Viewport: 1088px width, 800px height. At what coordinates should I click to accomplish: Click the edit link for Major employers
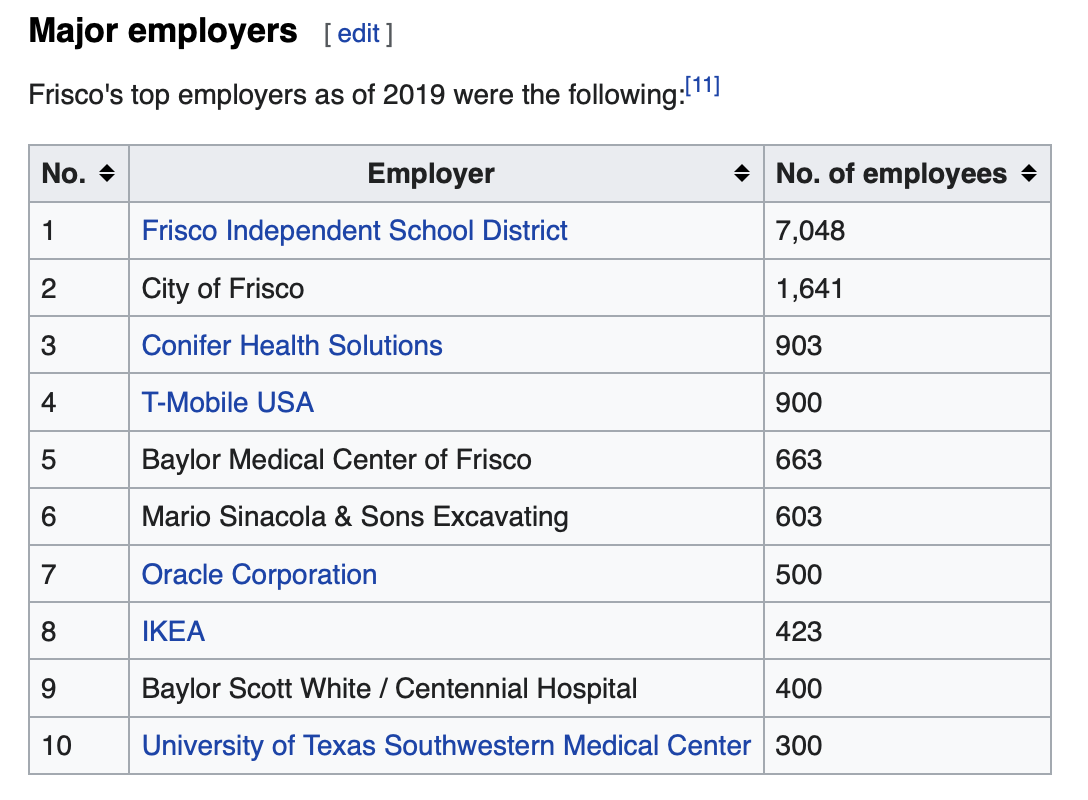pyautogui.click(x=358, y=33)
